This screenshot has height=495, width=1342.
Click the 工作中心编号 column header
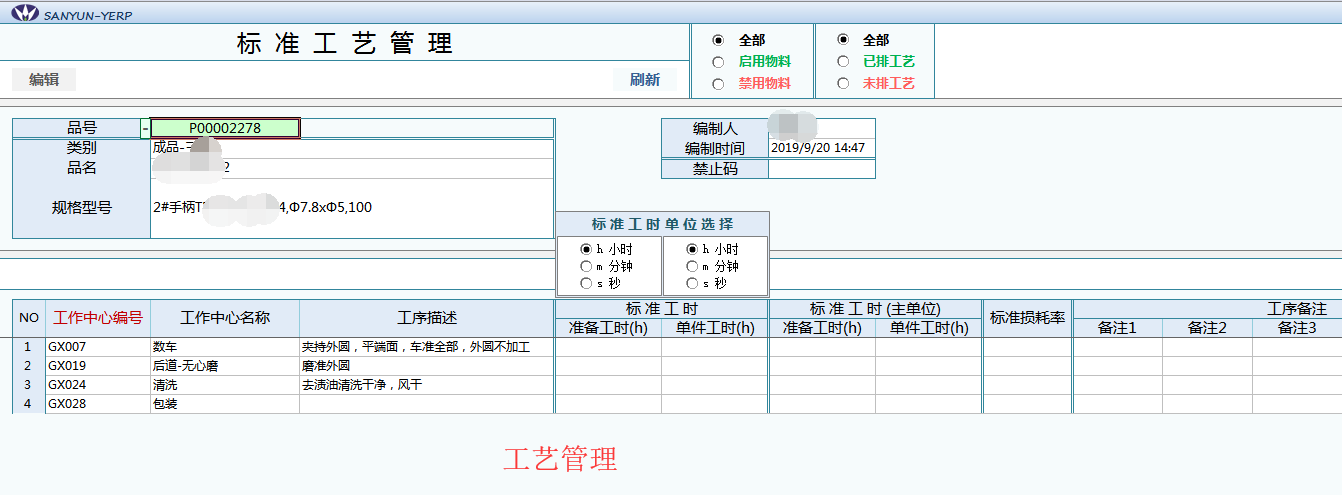click(x=98, y=318)
